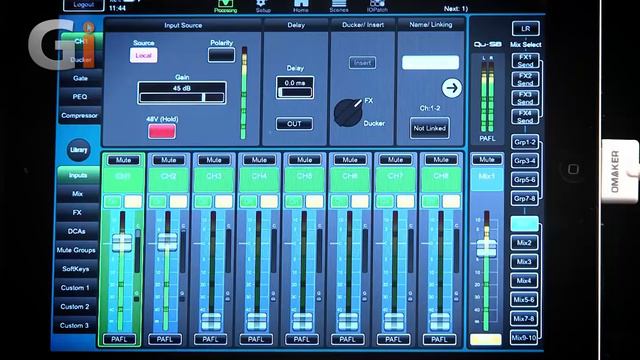Select the Custom 2 layer
The height and width of the screenshot is (360, 640).
point(75,307)
